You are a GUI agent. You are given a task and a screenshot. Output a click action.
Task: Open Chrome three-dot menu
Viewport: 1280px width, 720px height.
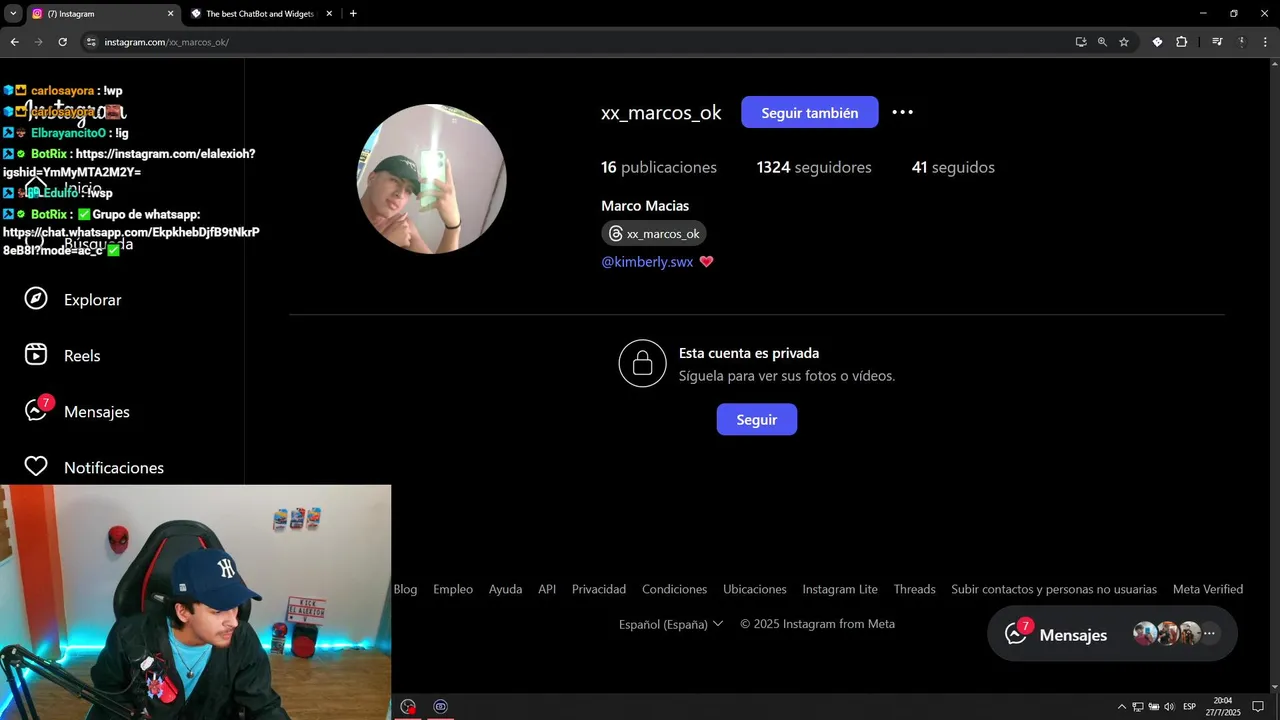point(1265,42)
